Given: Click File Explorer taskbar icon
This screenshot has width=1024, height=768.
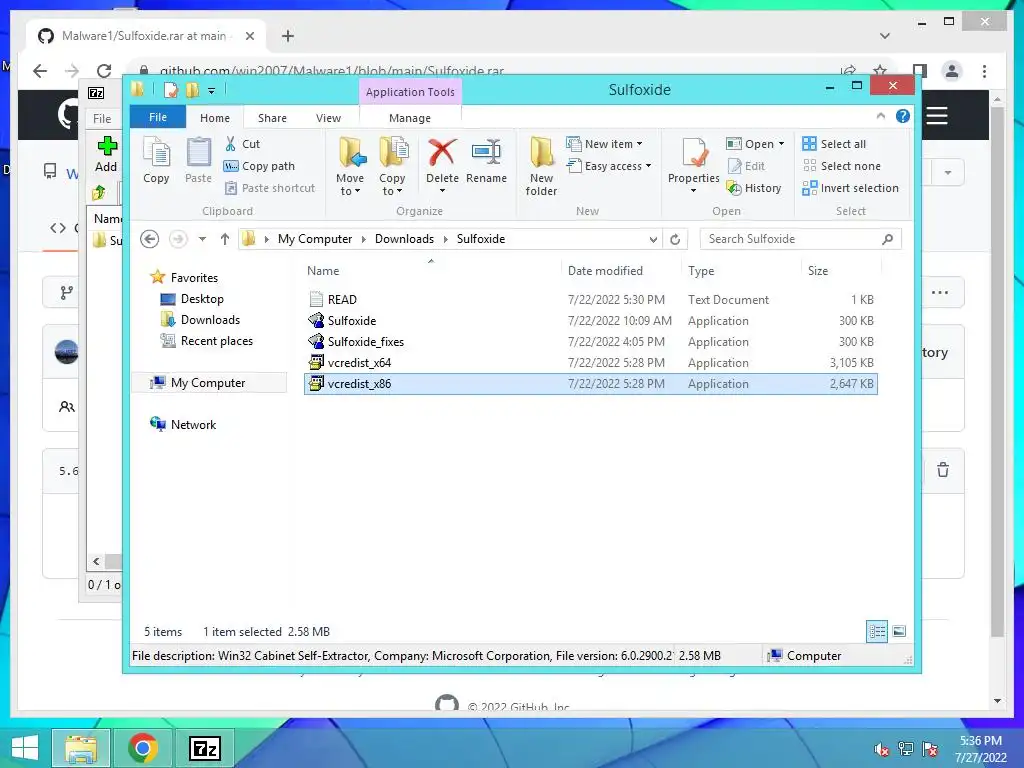Looking at the screenshot, I should [81, 748].
